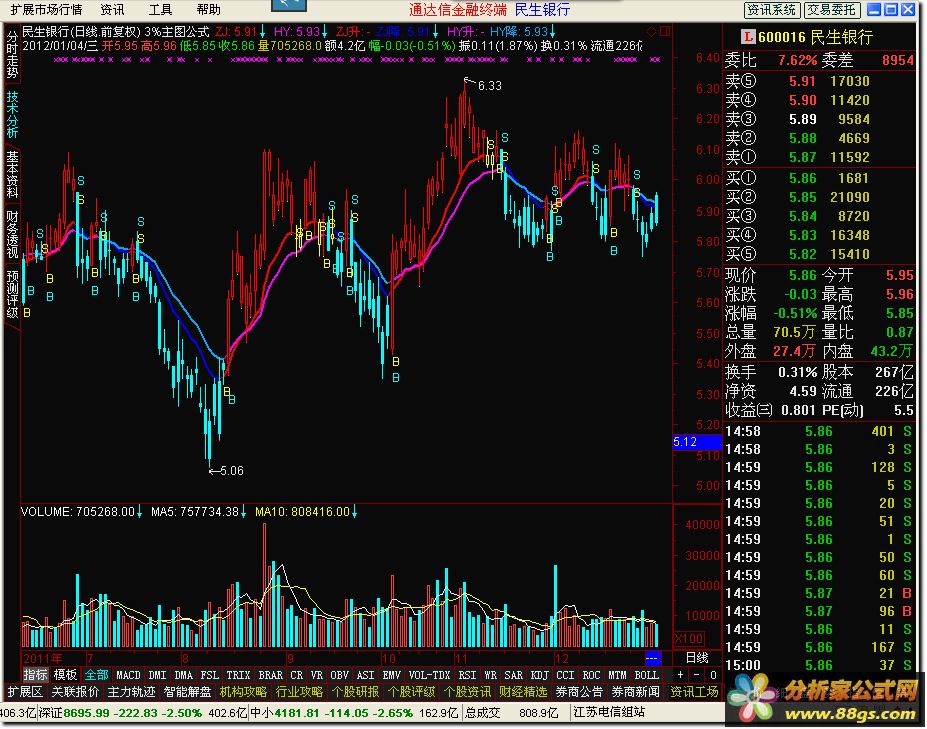Open the 扩展区 bottom tab
927x729 pixels.
(x=25, y=692)
